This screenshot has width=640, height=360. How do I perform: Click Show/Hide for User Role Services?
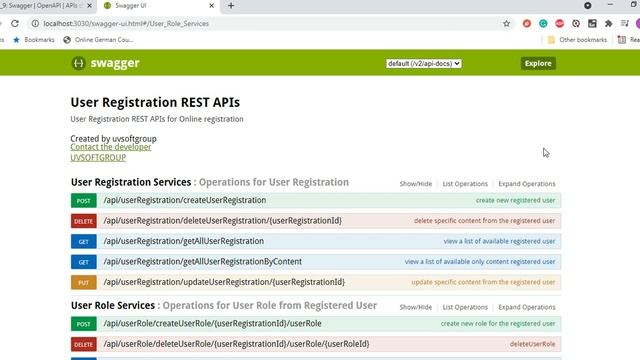(x=416, y=307)
